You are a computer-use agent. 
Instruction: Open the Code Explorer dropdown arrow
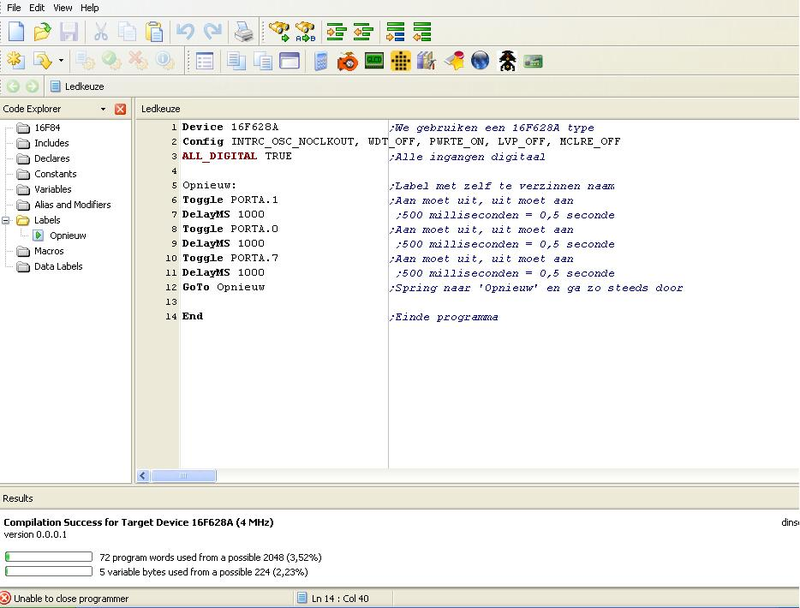click(x=103, y=109)
